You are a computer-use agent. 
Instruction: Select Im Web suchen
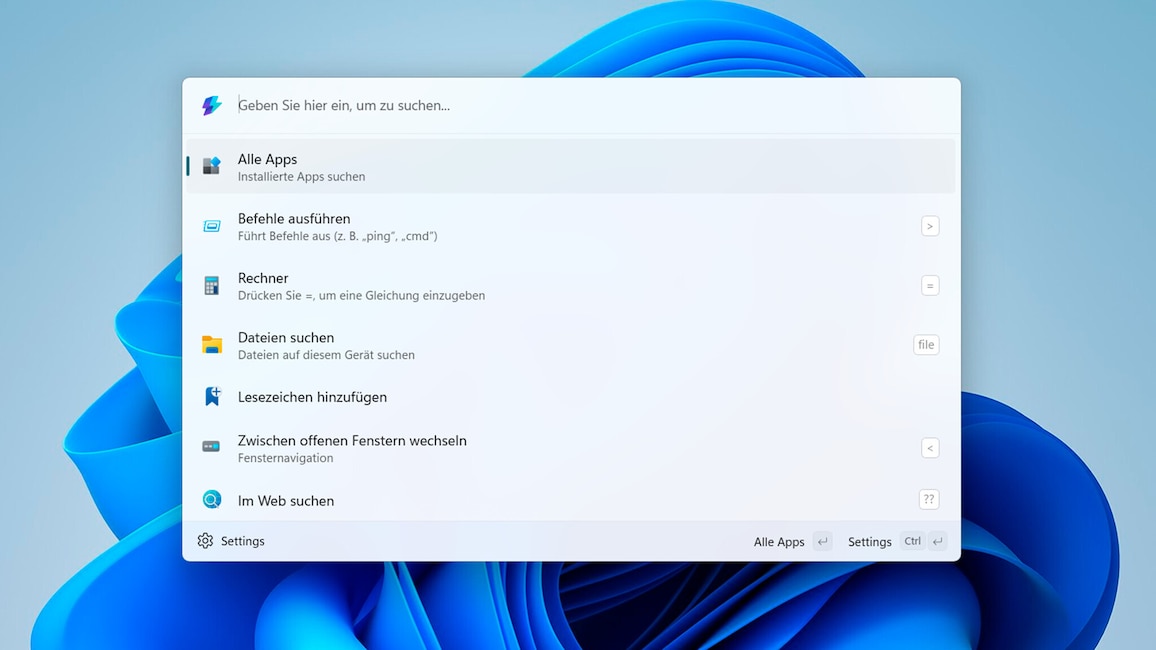coord(571,500)
